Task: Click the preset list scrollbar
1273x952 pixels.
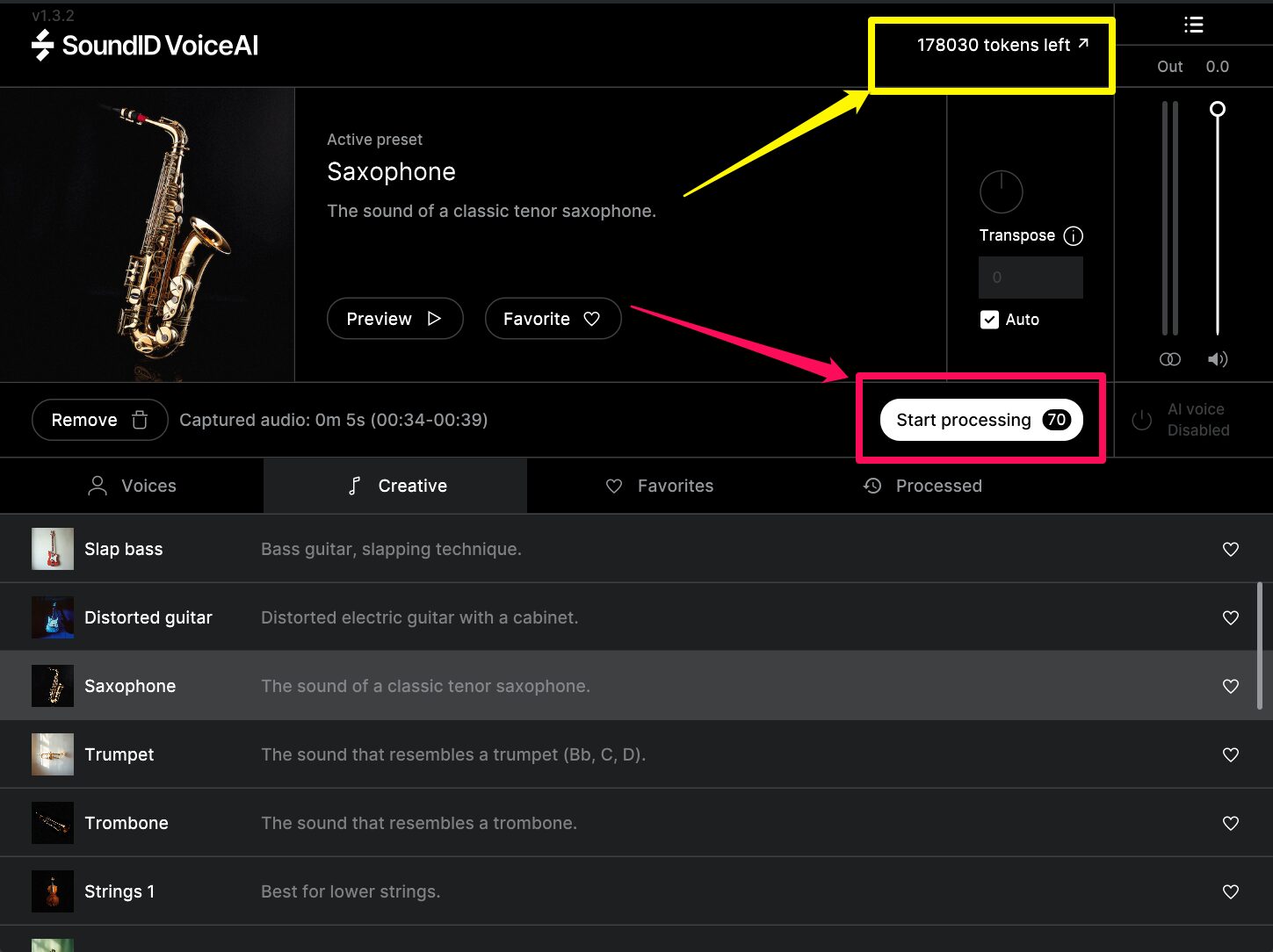Action: click(1259, 645)
